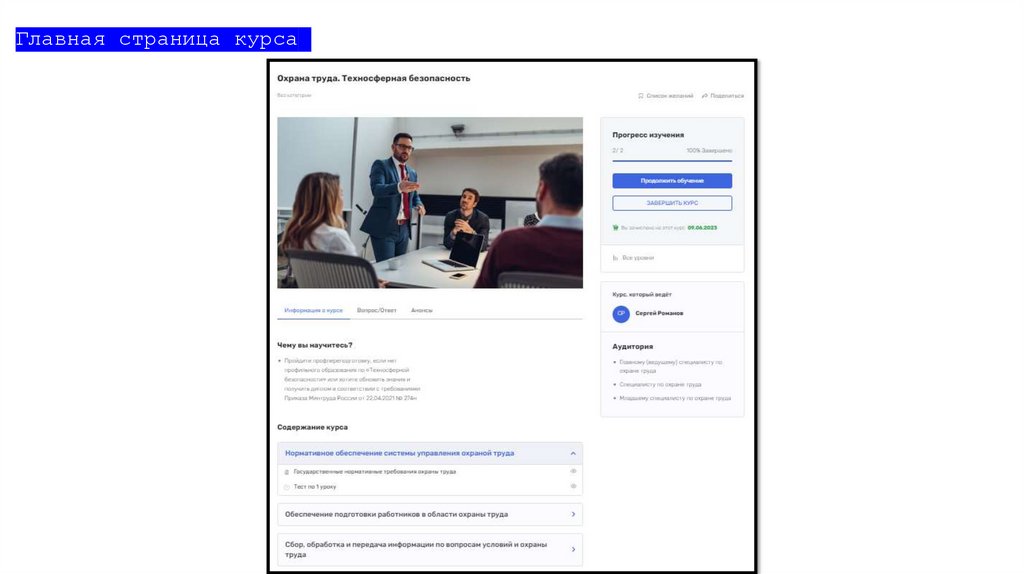
Task: Toggle eye icon for Тест по 1 уроку
Action: [573, 486]
